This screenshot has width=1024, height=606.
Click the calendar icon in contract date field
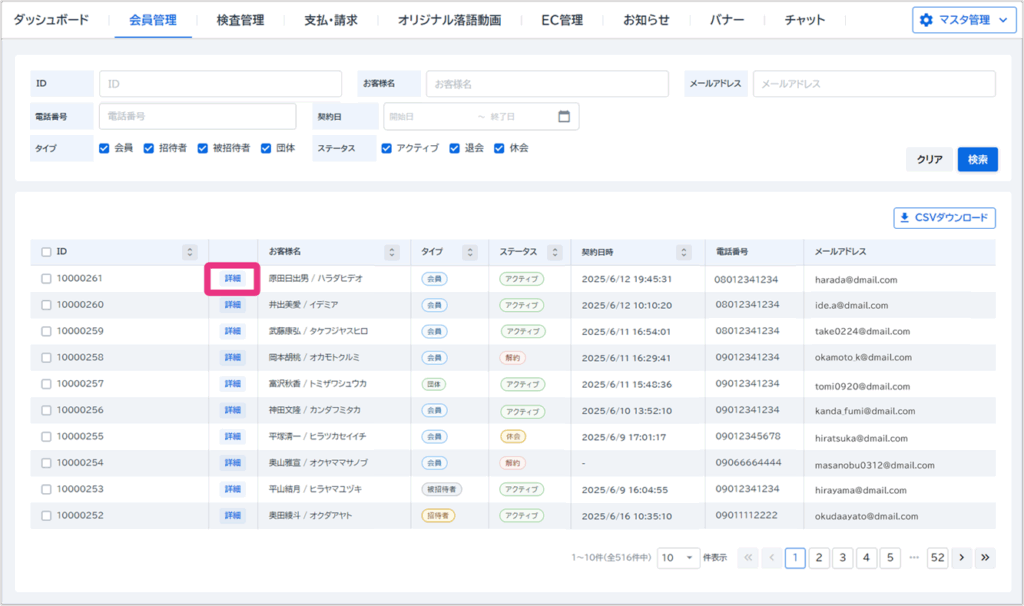564,116
